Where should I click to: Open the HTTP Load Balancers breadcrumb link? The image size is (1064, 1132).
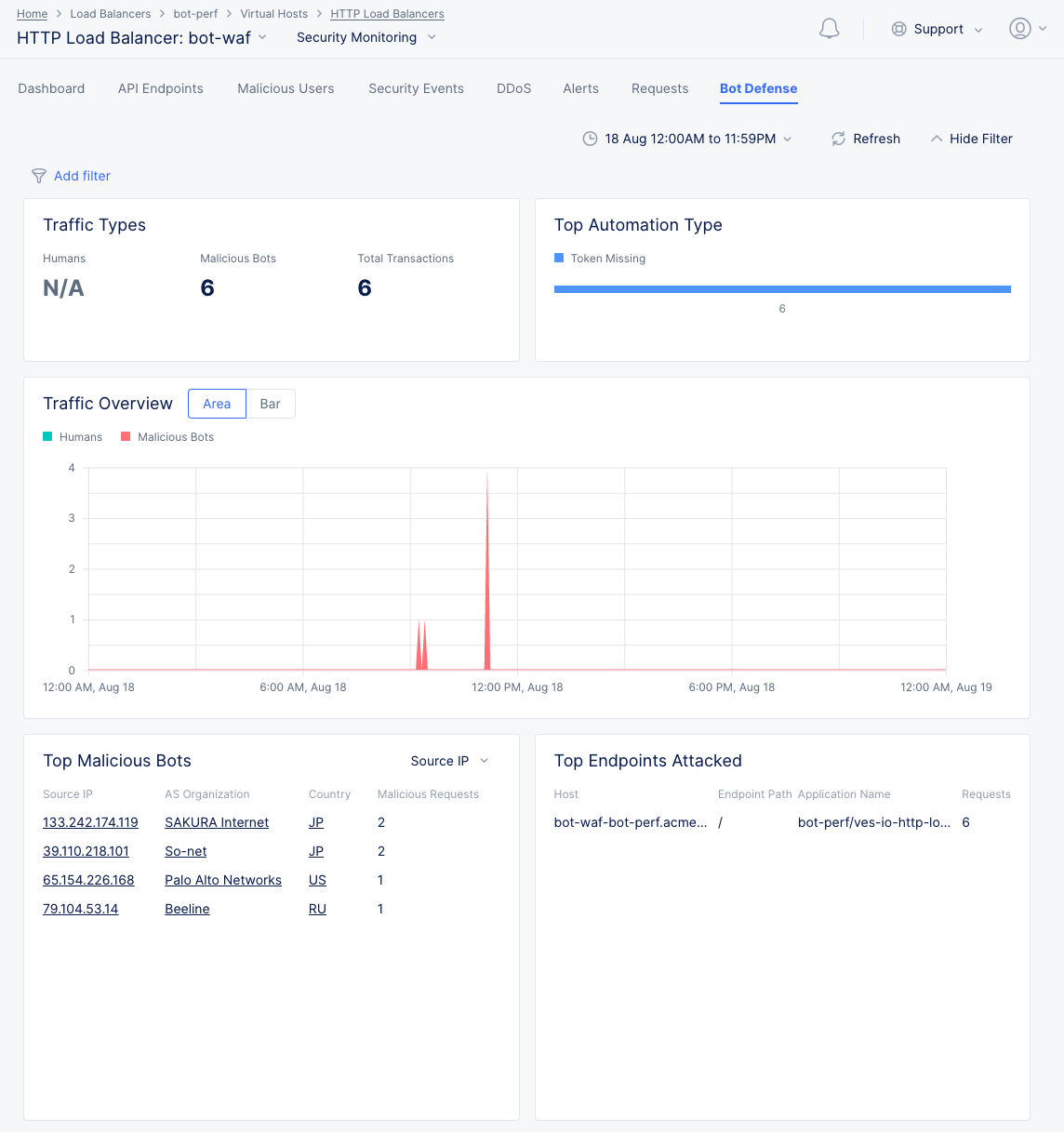(387, 13)
